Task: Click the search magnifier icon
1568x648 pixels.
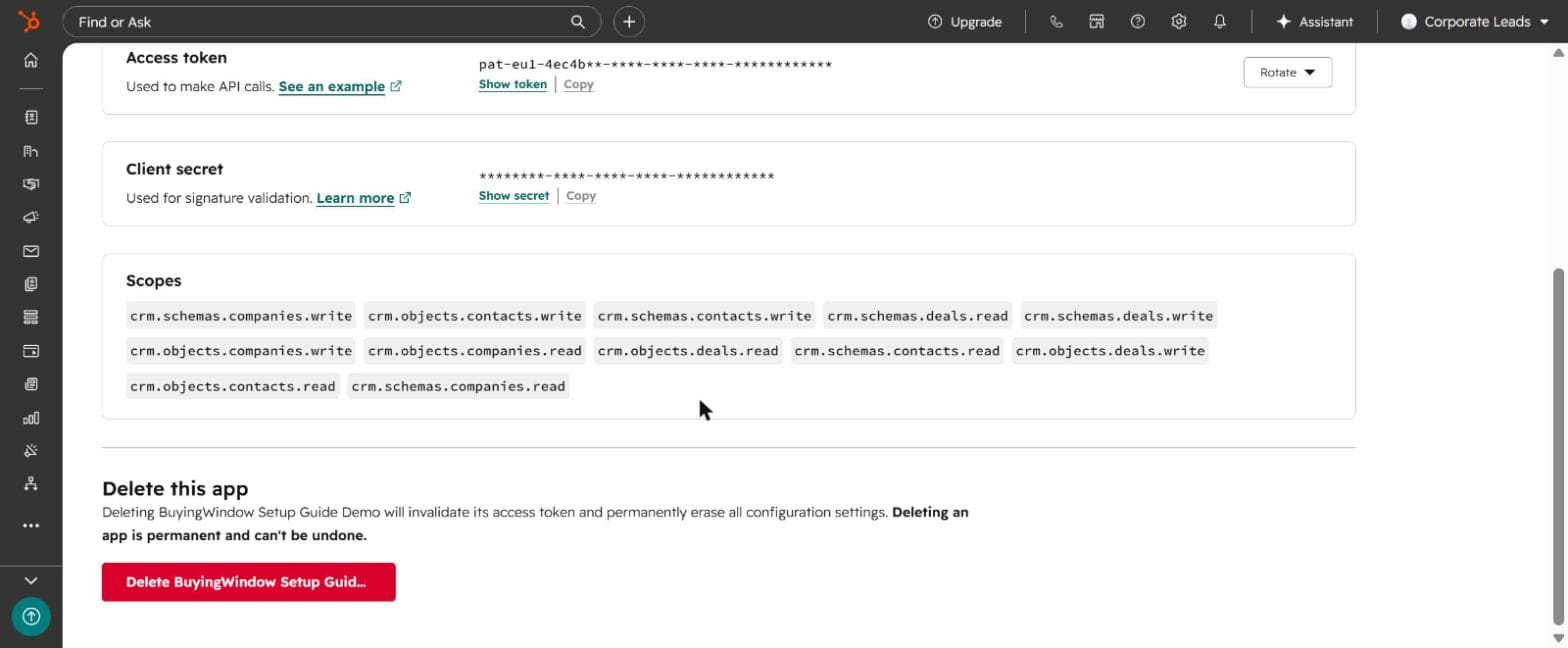Action: [578, 21]
